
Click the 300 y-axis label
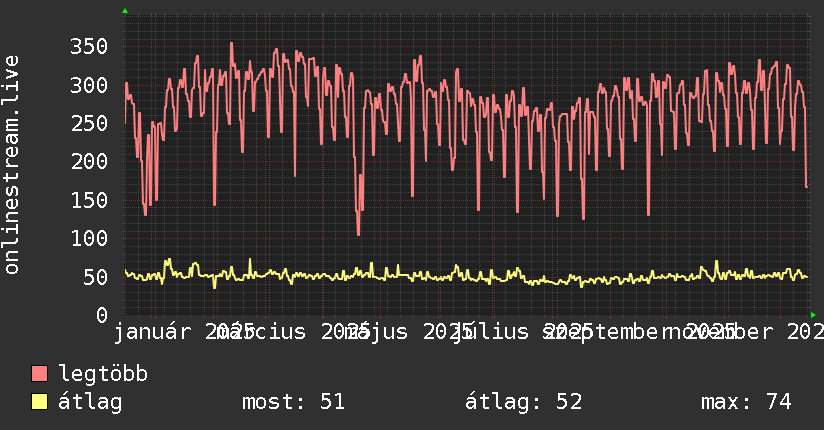pyautogui.click(x=89, y=85)
